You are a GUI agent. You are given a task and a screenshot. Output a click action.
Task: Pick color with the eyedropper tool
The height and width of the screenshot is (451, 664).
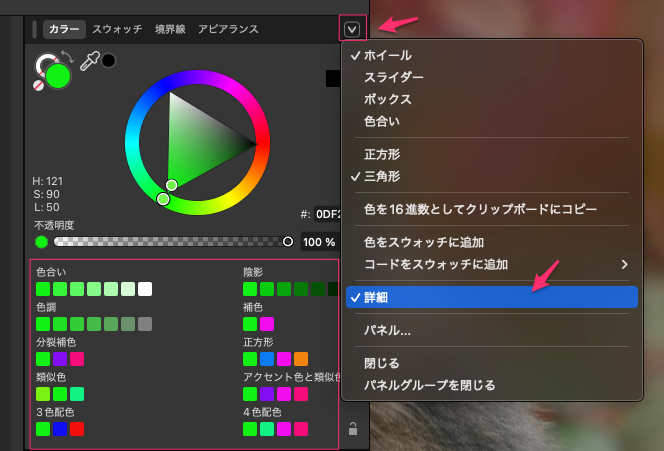click(x=89, y=63)
